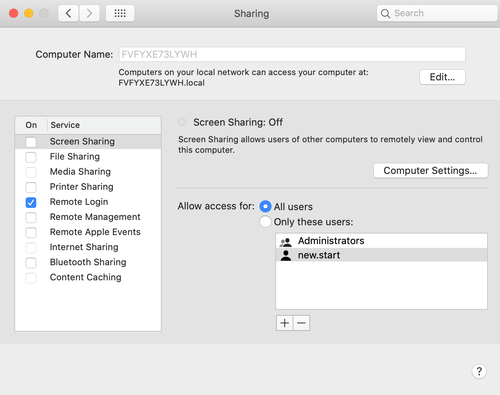Click the Service column header
Viewport: 500px width, 395px height.
(104, 125)
